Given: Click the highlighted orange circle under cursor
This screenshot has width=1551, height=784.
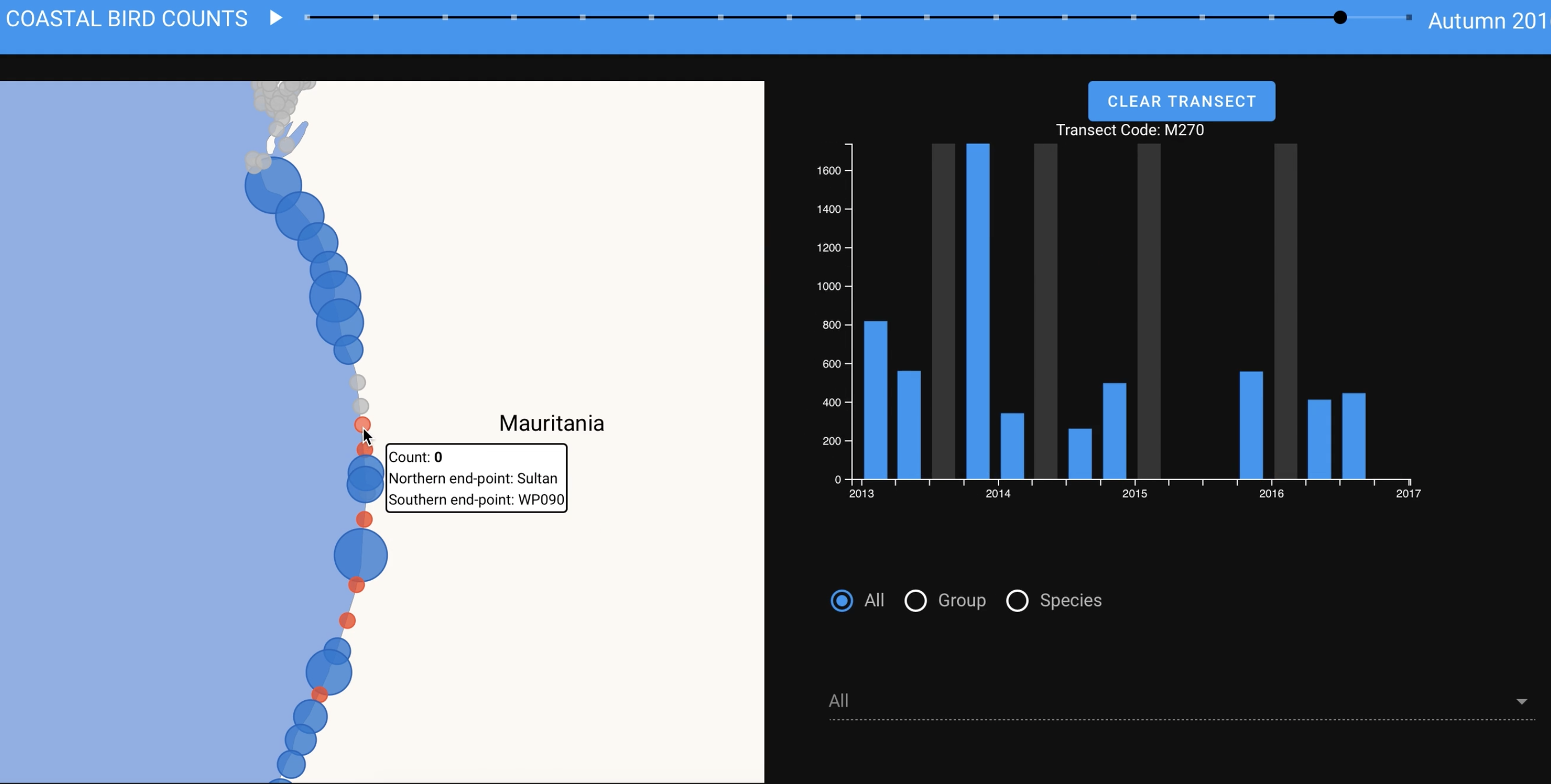Looking at the screenshot, I should click(362, 425).
